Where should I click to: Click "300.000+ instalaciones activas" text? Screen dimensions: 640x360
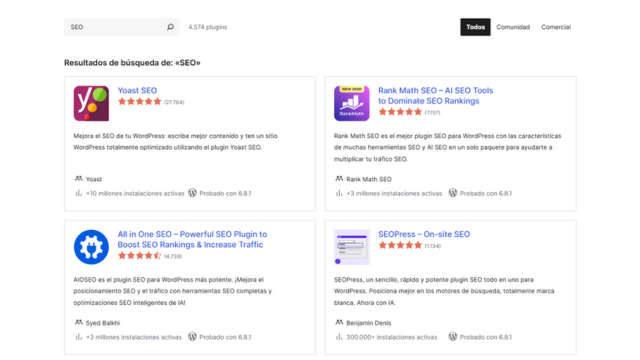pyautogui.click(x=392, y=337)
